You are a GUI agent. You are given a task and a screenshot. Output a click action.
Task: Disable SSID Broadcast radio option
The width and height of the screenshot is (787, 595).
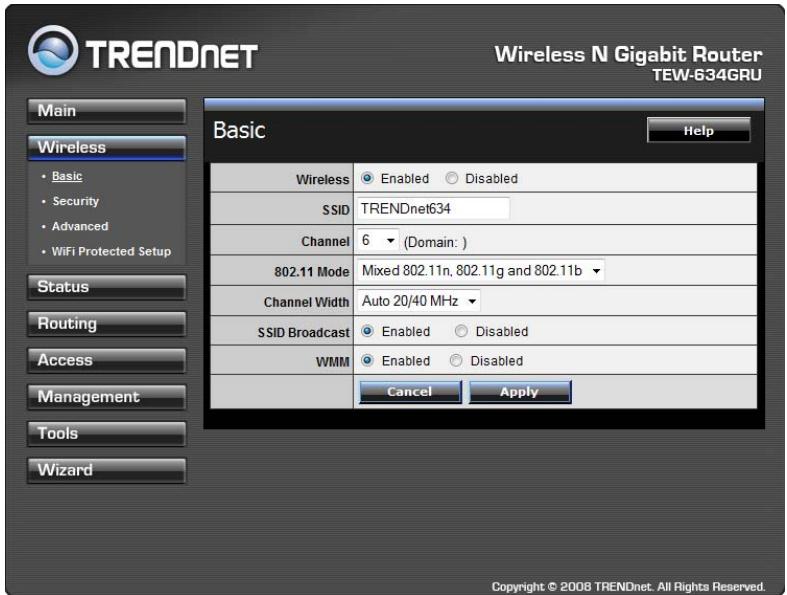point(461,331)
